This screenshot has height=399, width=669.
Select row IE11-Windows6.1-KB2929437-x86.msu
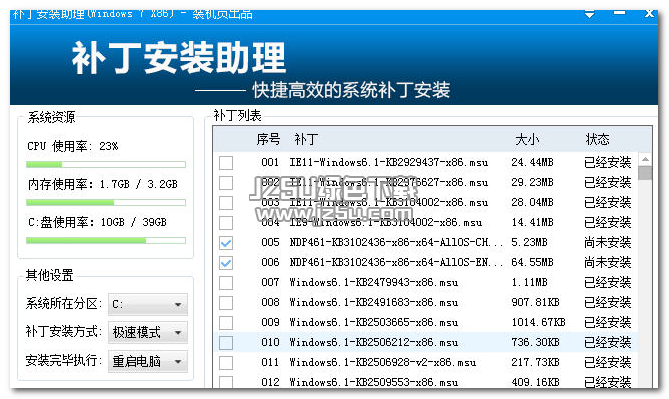[425, 163]
